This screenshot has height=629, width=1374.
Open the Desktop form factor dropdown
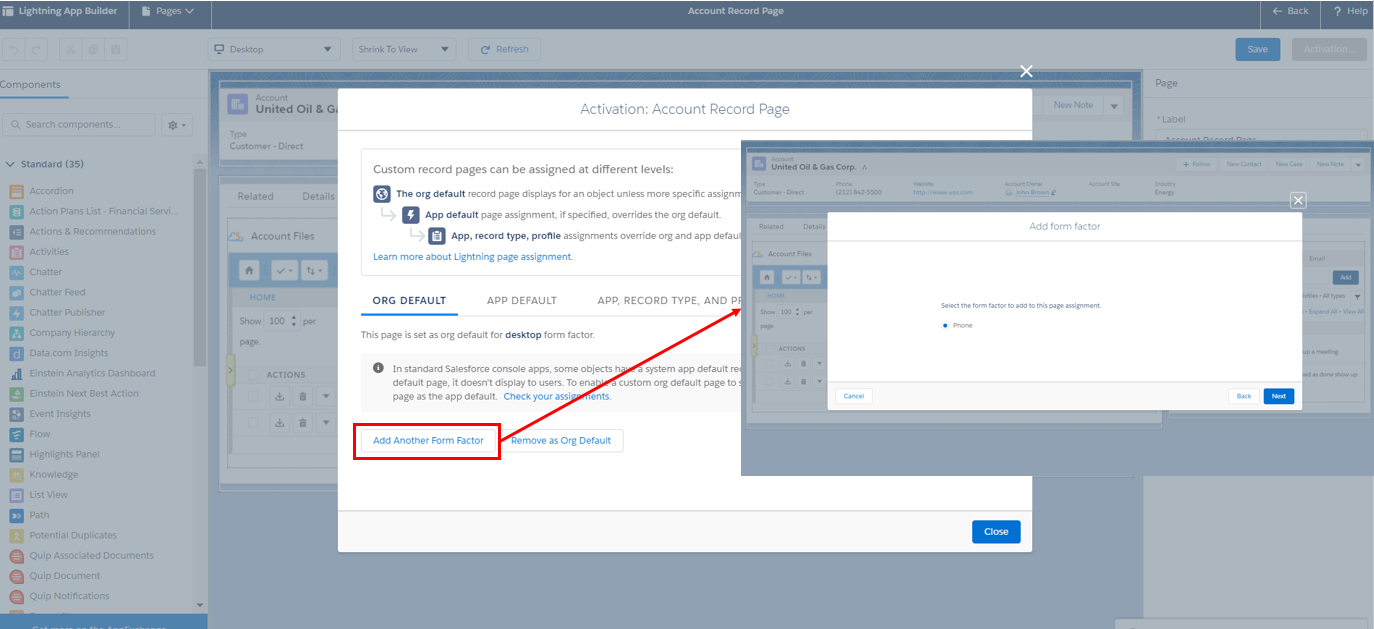pyautogui.click(x=275, y=49)
